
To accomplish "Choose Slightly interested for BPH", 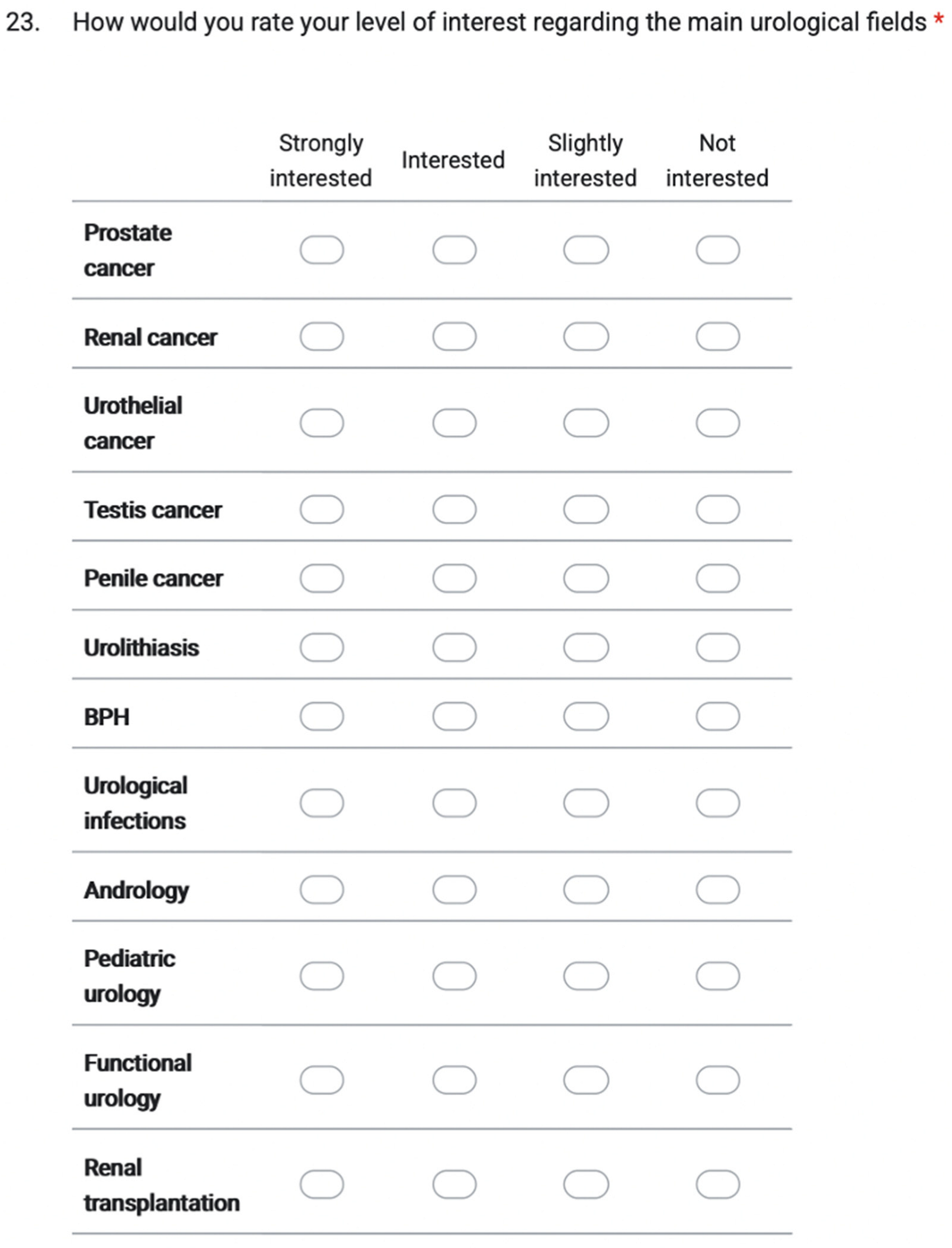I will point(586,716).
